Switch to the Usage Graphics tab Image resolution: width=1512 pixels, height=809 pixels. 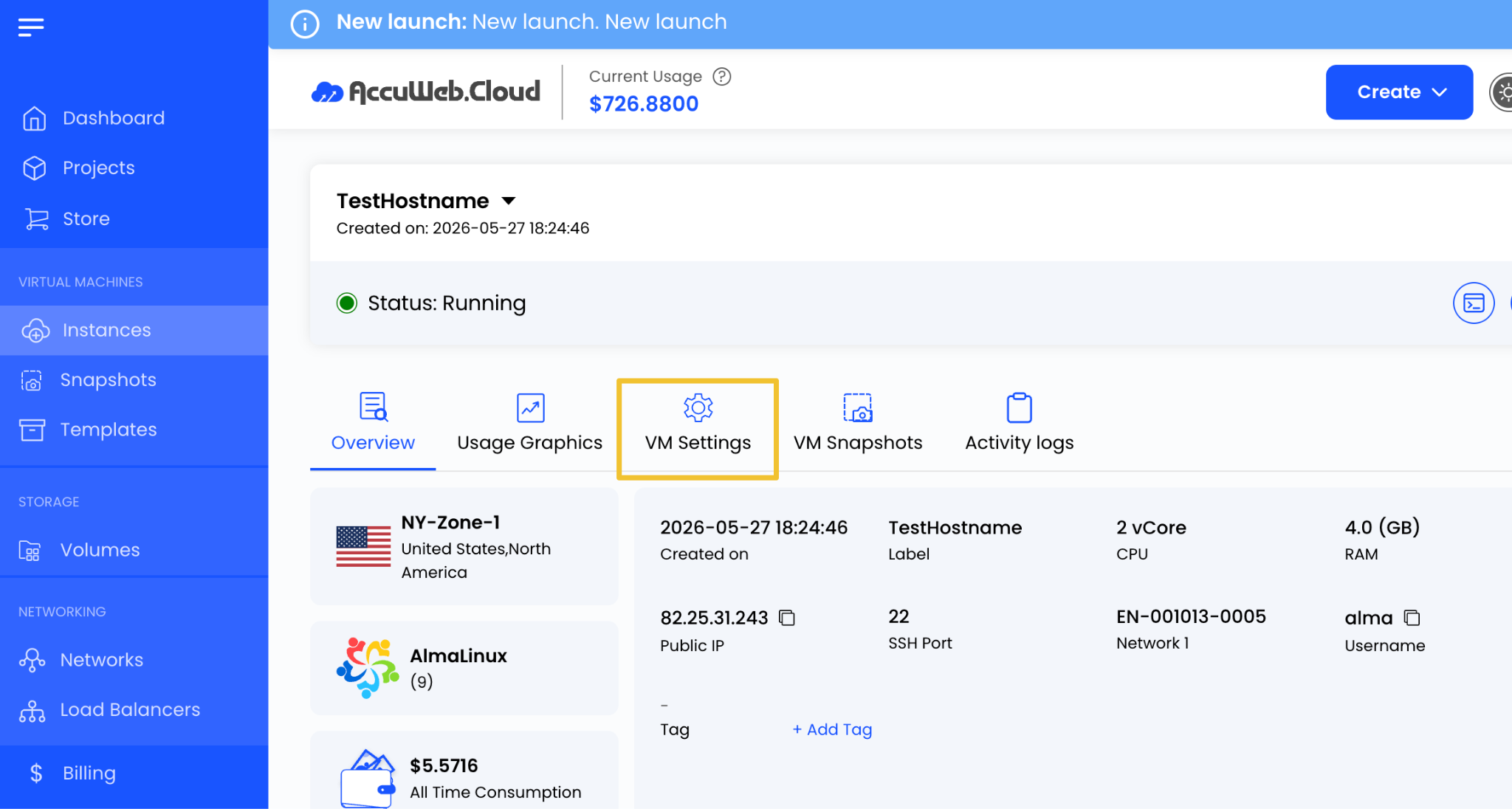[x=529, y=423]
